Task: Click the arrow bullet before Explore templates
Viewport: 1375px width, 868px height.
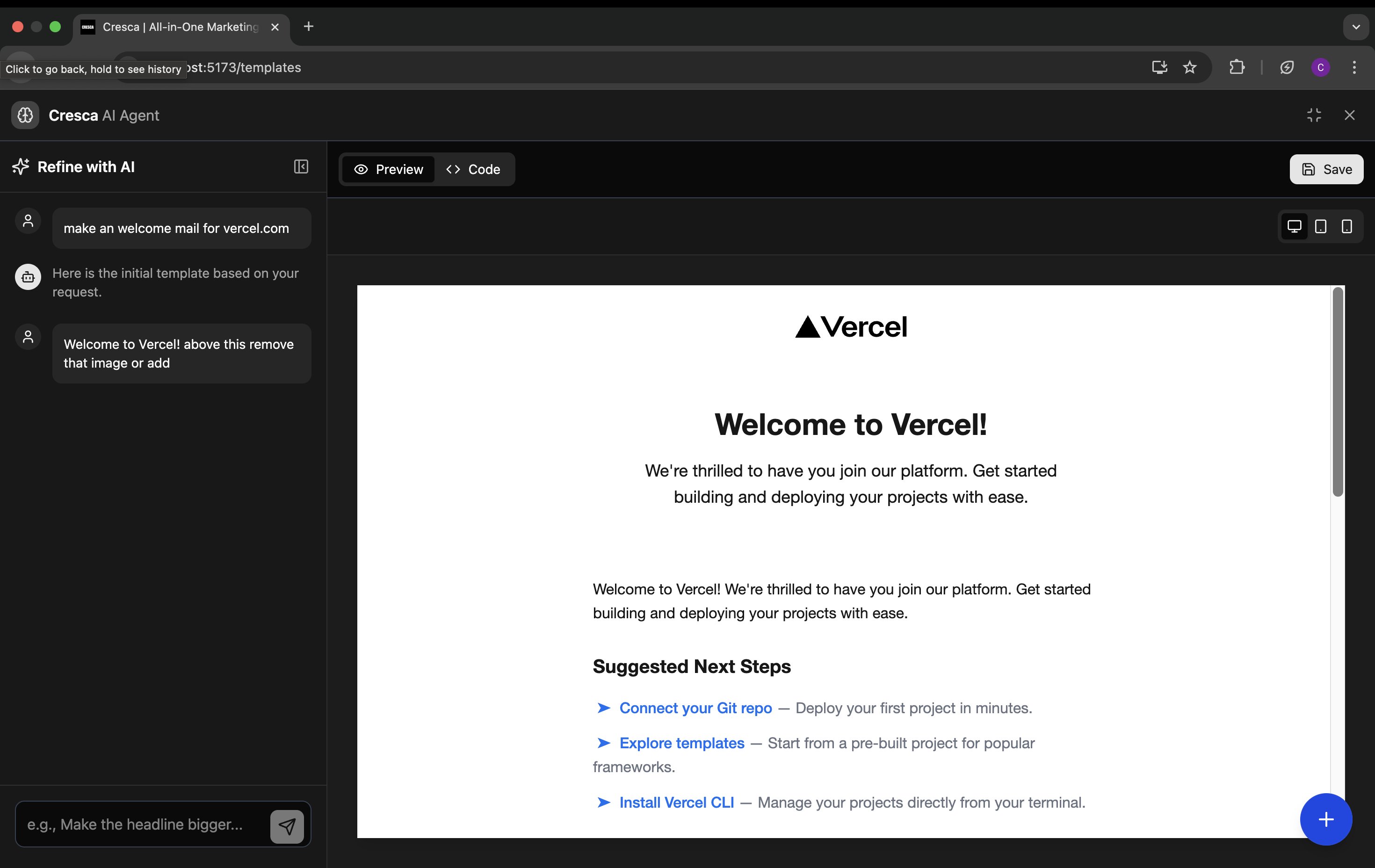Action: click(603, 743)
